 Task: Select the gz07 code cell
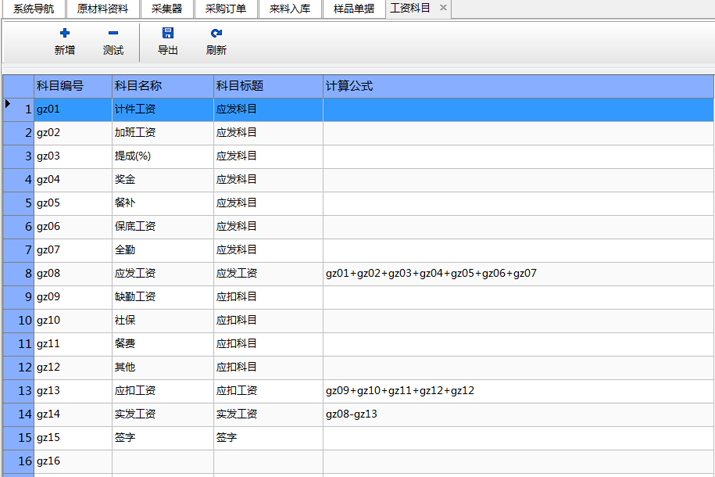point(73,250)
